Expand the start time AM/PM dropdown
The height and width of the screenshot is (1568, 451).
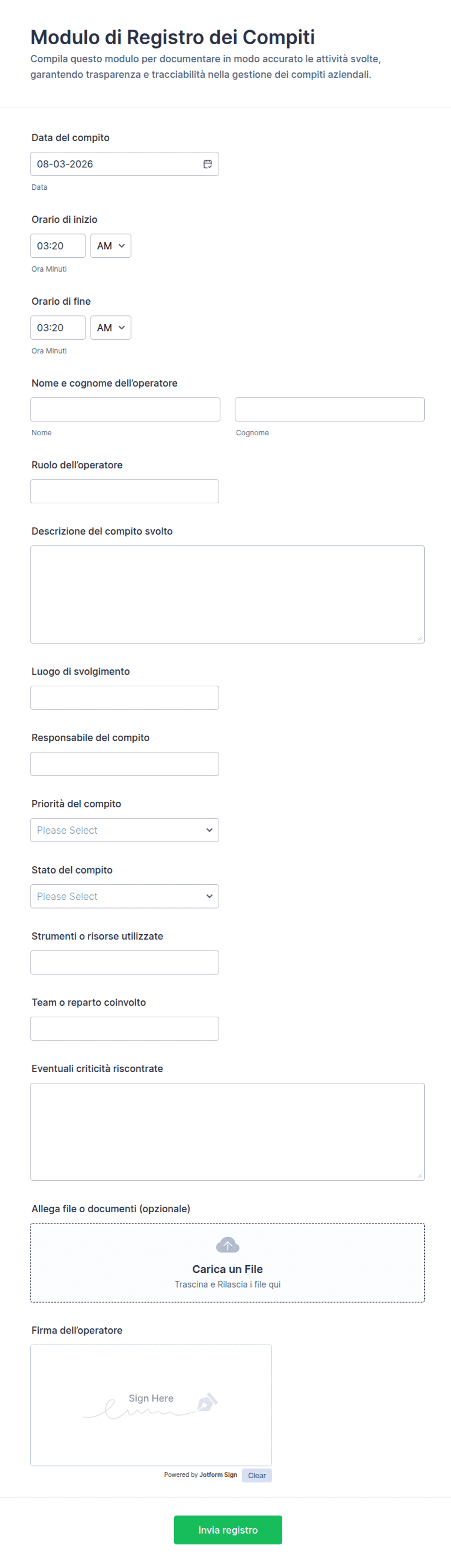111,246
